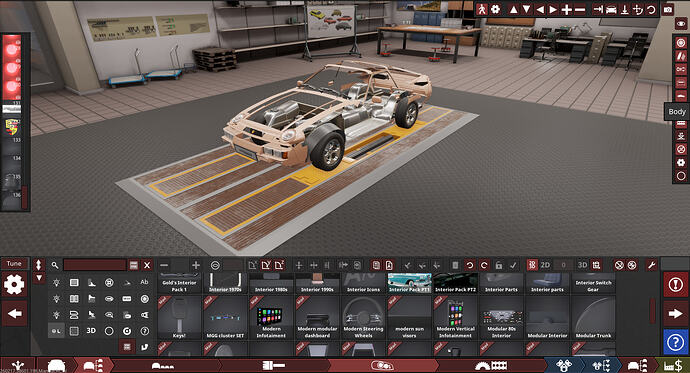Image resolution: width=690 pixels, height=373 pixels.
Task: Toggle the circle outline layer at sidebar bottom
Action: coord(681,176)
